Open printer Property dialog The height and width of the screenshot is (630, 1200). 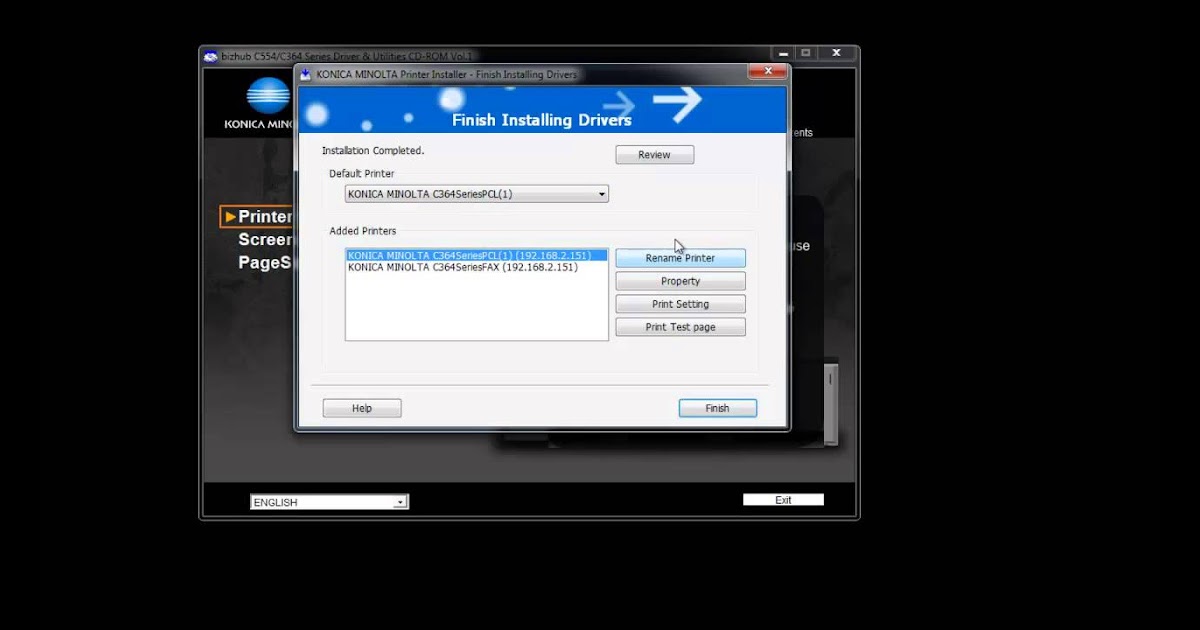pos(680,281)
